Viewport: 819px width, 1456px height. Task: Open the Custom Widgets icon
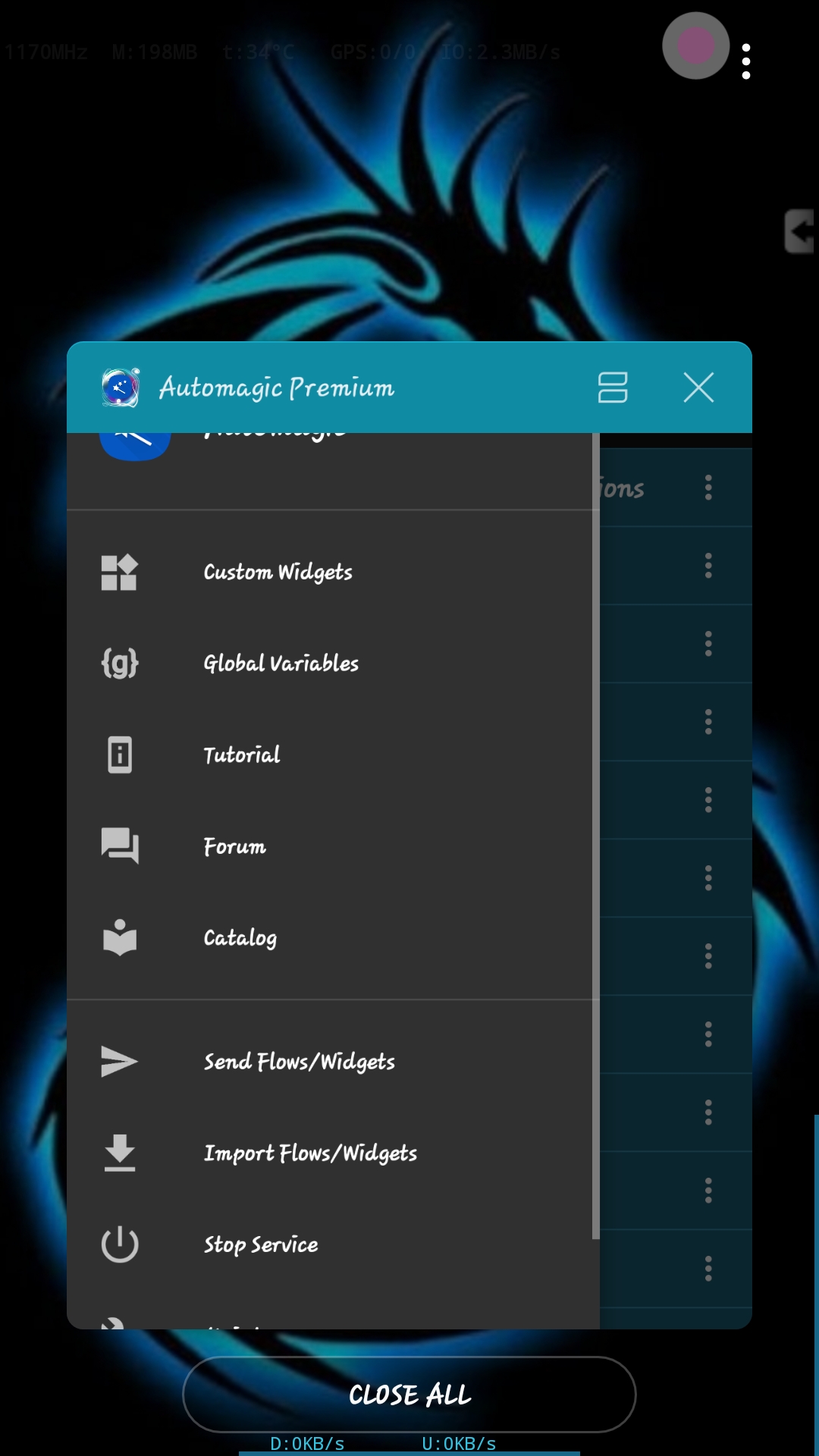point(120,572)
